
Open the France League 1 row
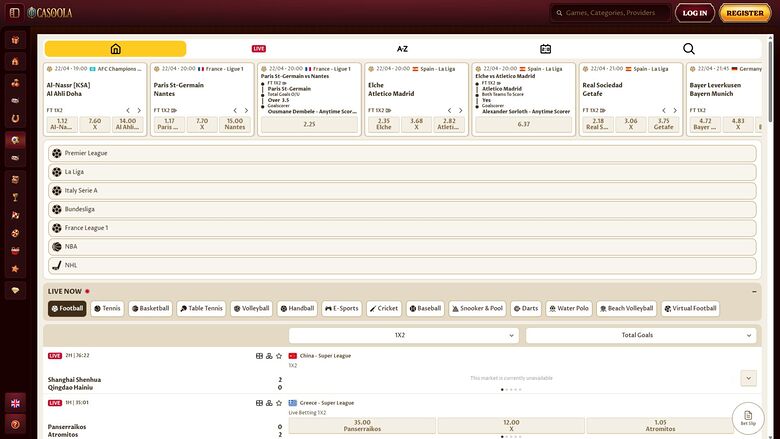[x=402, y=228]
